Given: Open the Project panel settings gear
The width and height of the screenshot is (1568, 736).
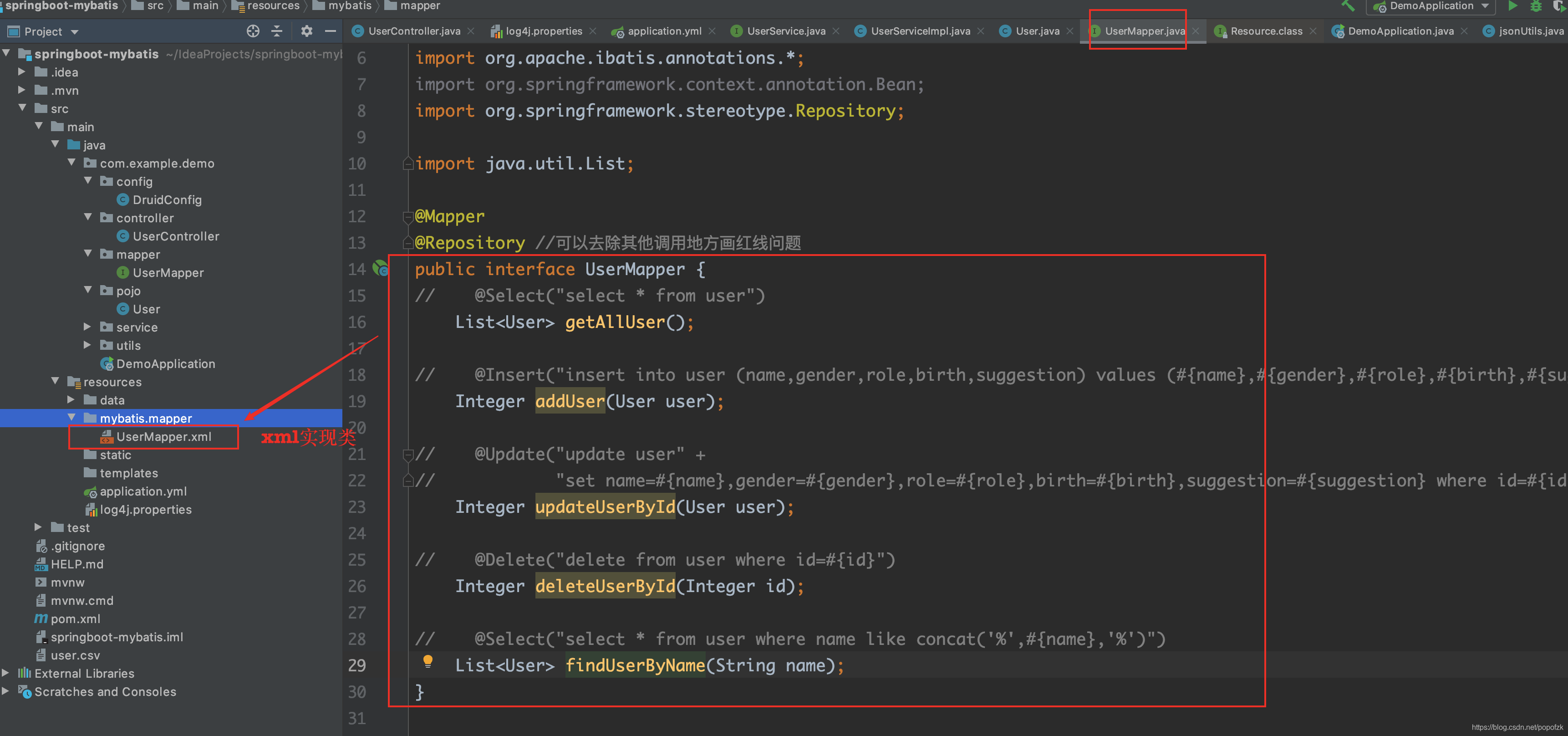Looking at the screenshot, I should tap(307, 31).
